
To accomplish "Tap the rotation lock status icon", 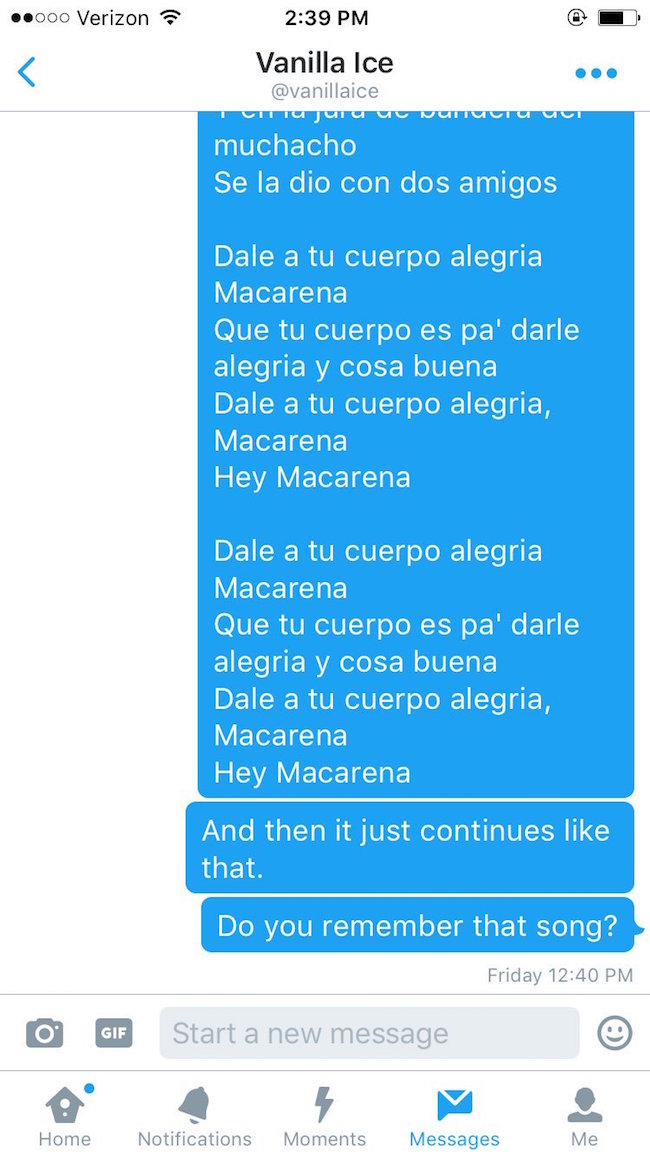I will (576, 18).
